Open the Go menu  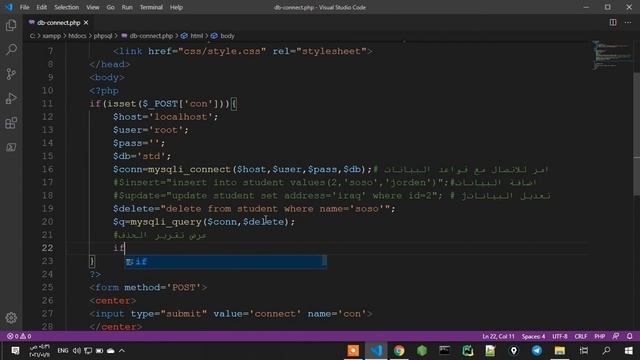(x=110, y=7)
